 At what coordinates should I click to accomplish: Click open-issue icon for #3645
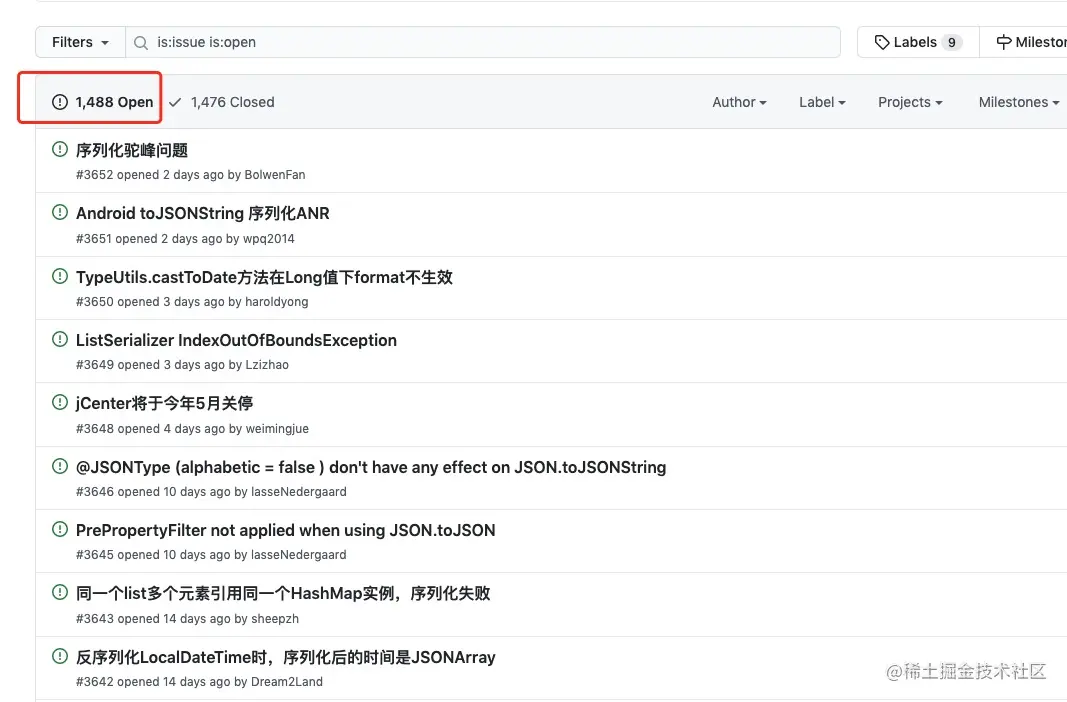point(60,529)
